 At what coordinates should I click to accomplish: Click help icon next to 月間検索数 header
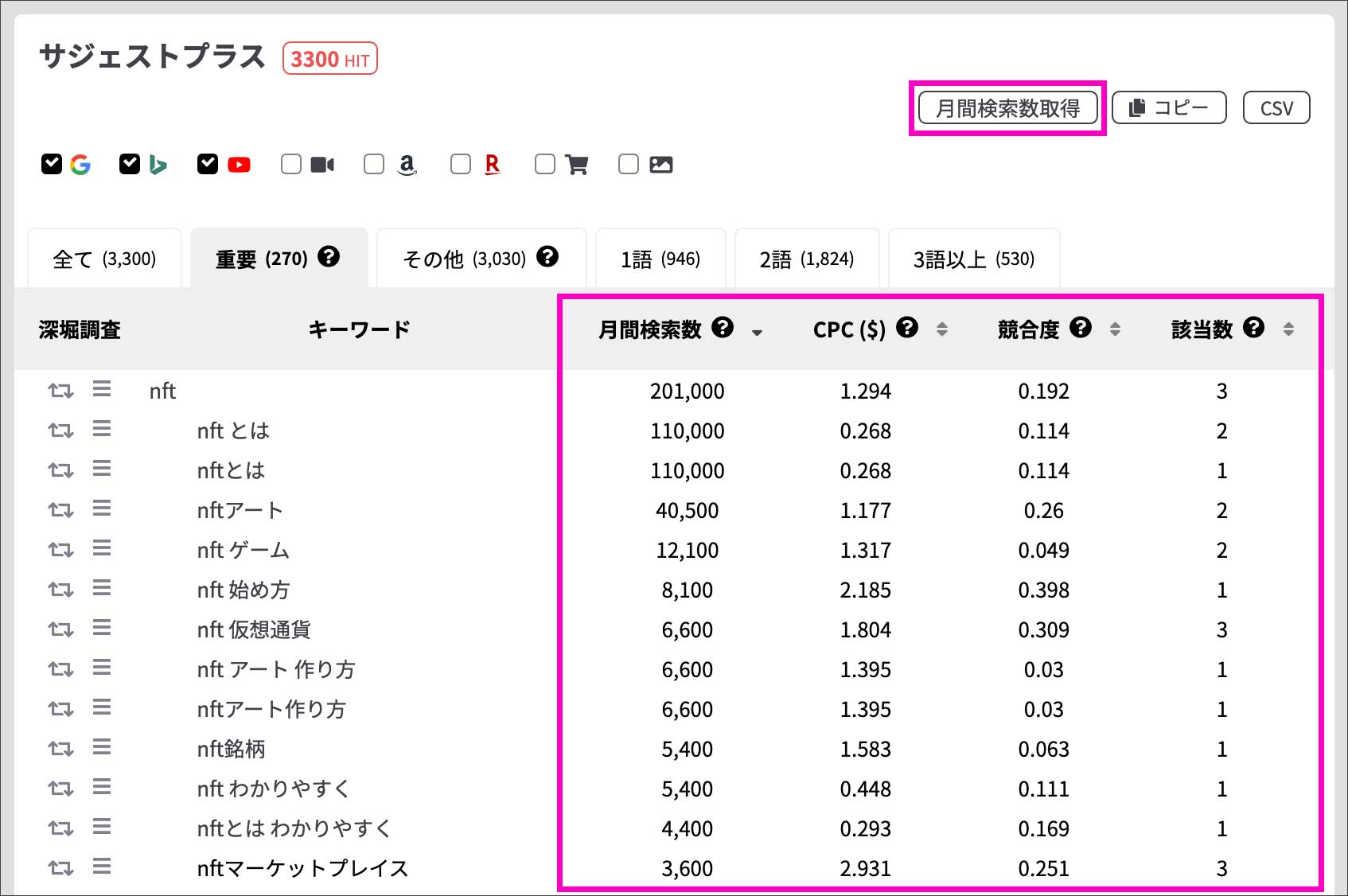tap(723, 328)
